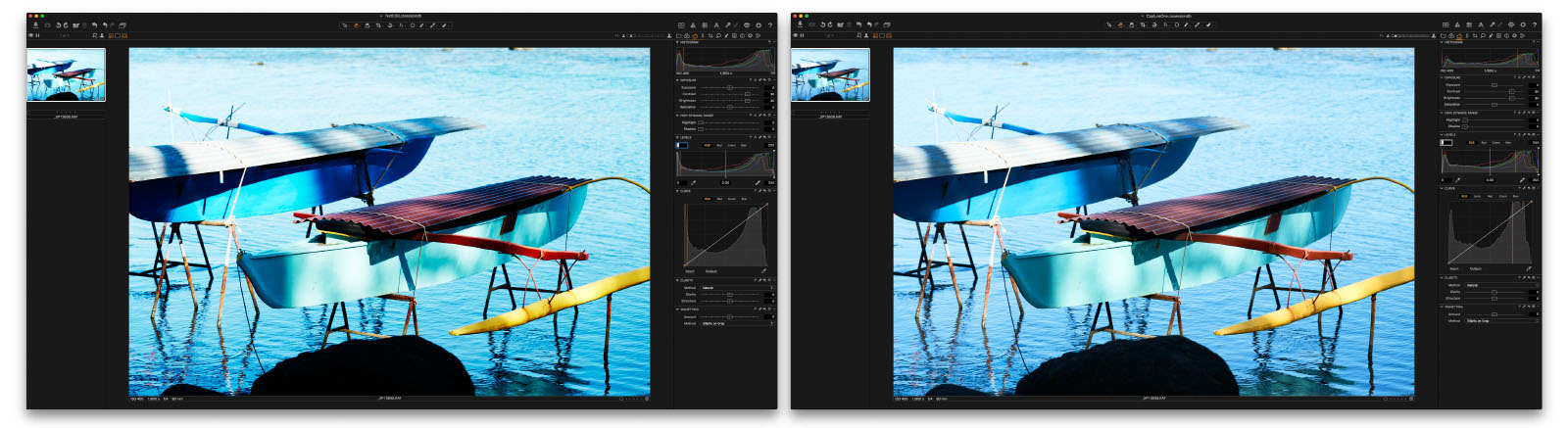Toggle viewer eye icon in left window
The height and width of the screenshot is (428, 1568).
click(30, 35)
